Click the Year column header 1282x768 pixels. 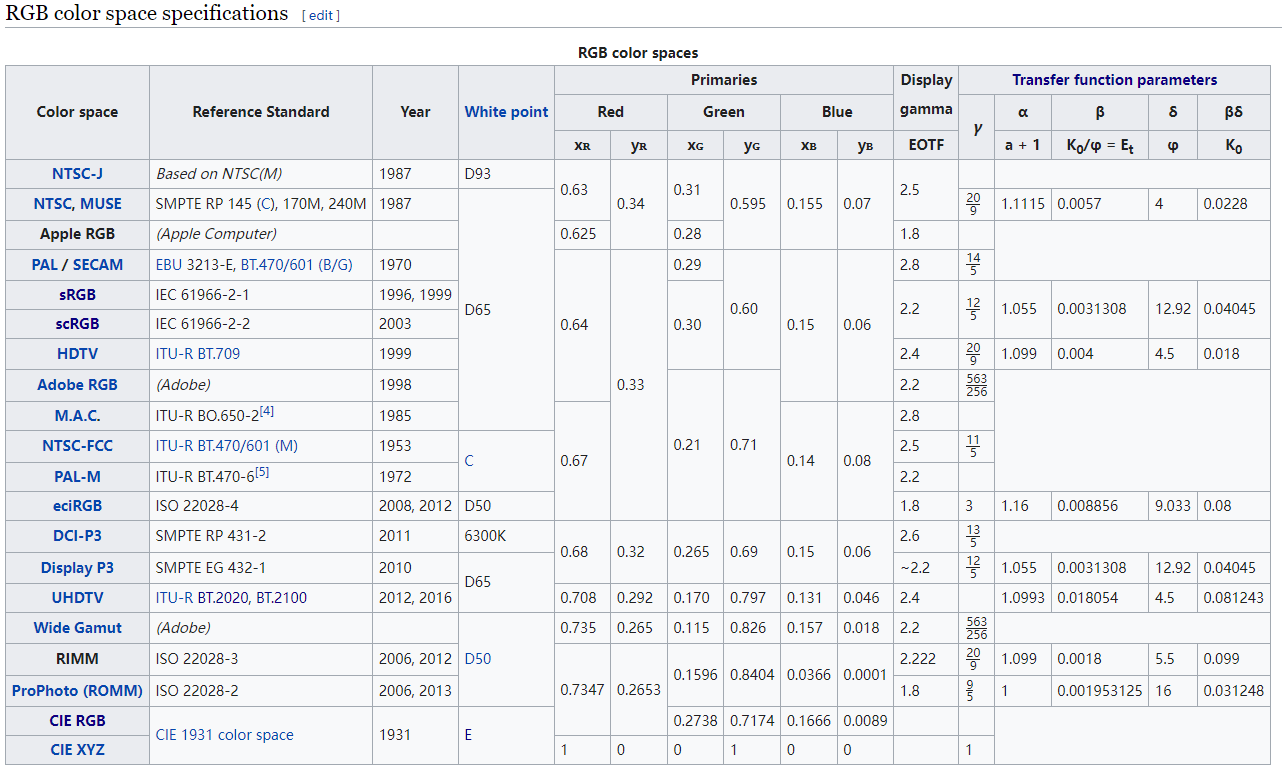(x=415, y=112)
